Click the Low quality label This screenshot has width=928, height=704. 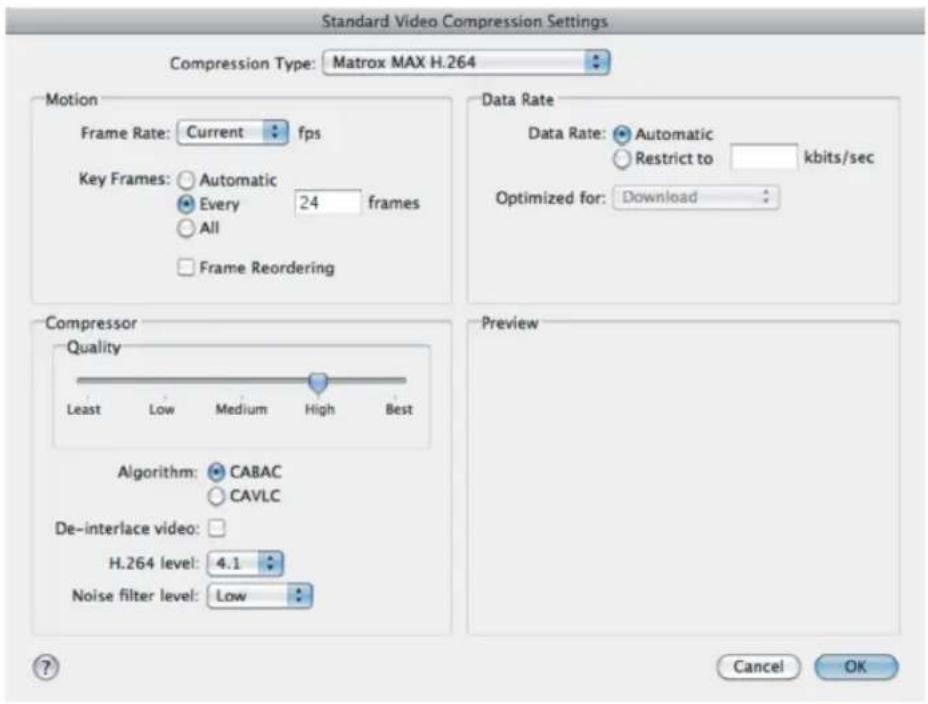(162, 409)
